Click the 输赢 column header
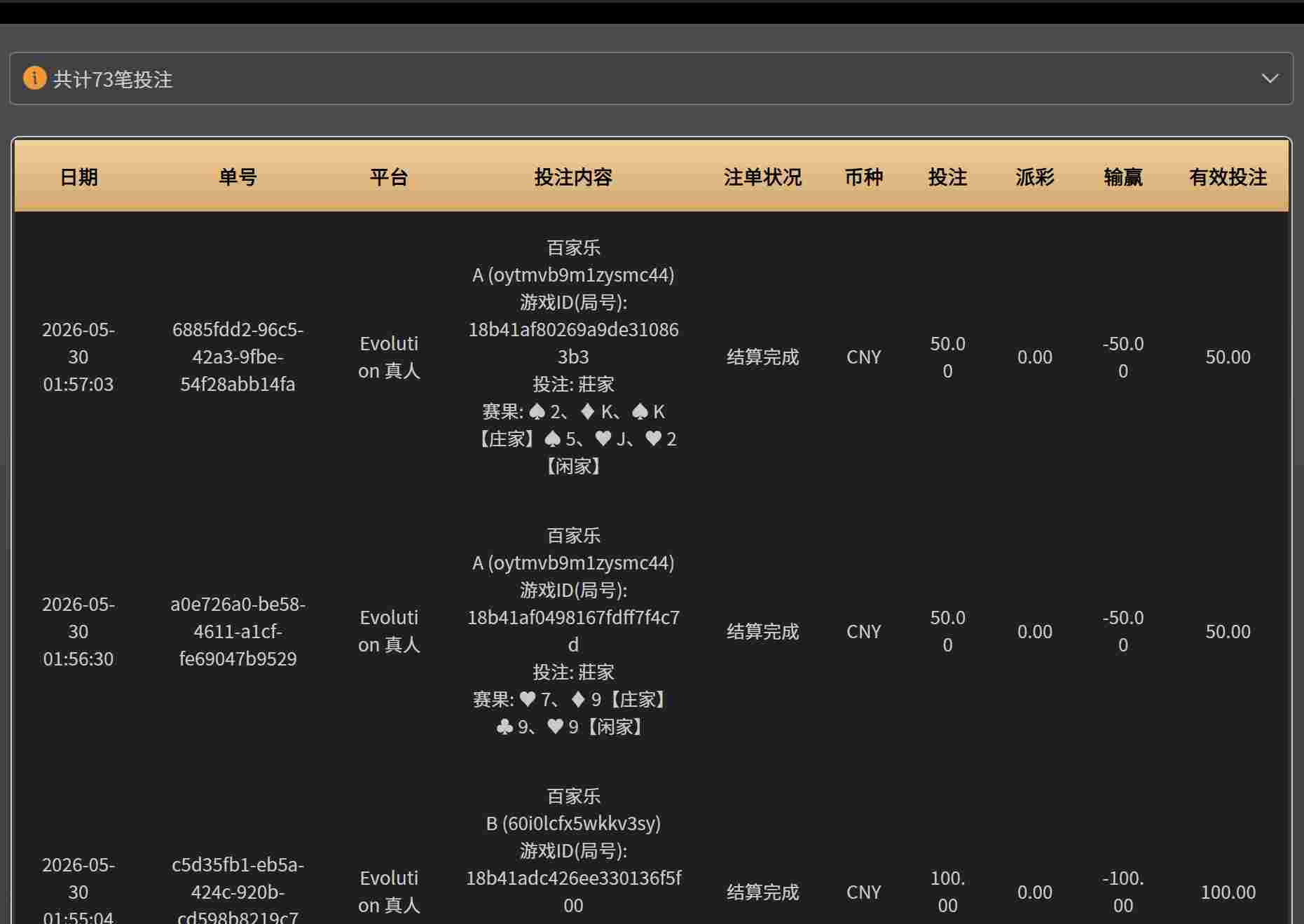The height and width of the screenshot is (924, 1304). click(1123, 177)
